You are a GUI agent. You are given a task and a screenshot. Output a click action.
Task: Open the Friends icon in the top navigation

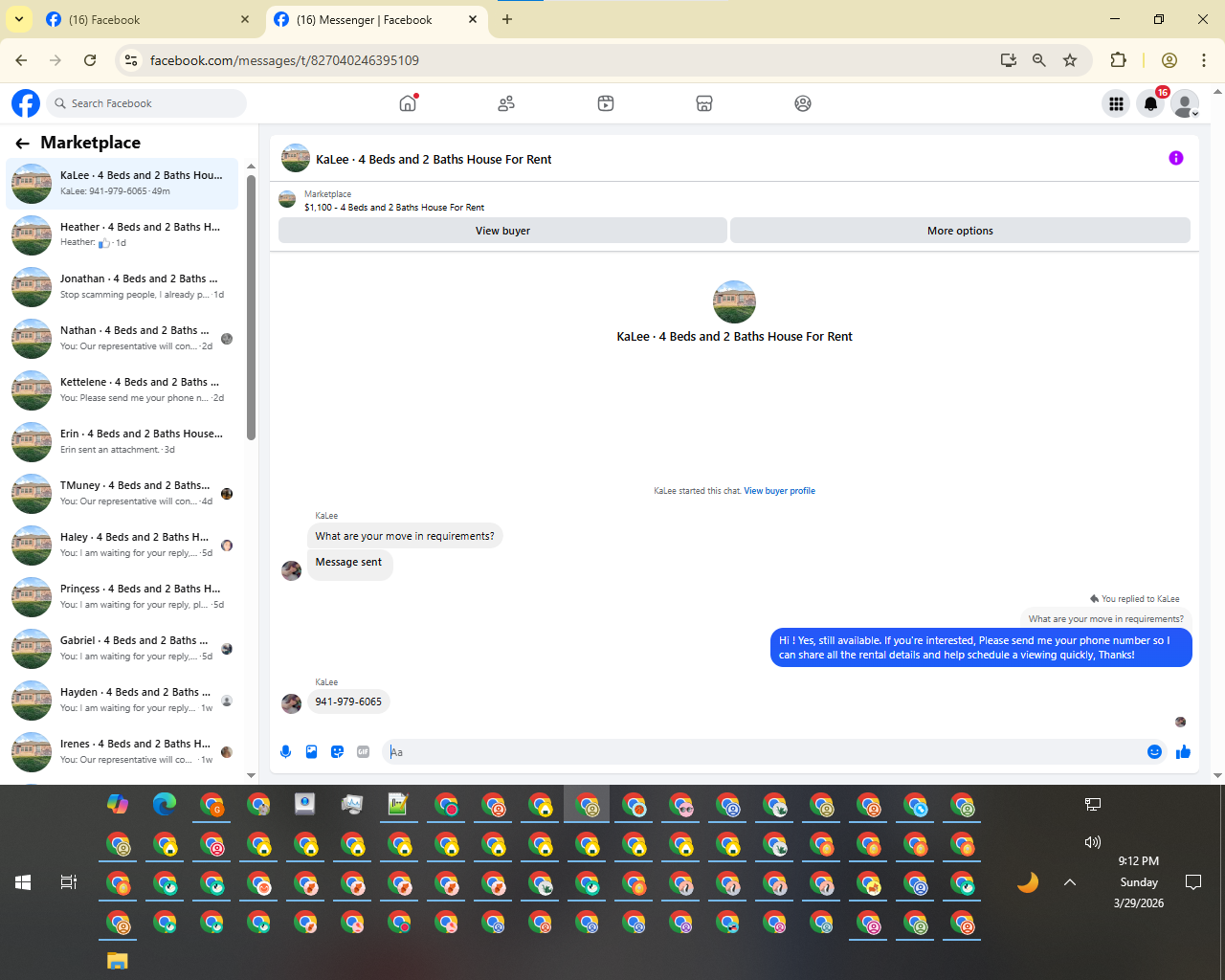[x=506, y=103]
